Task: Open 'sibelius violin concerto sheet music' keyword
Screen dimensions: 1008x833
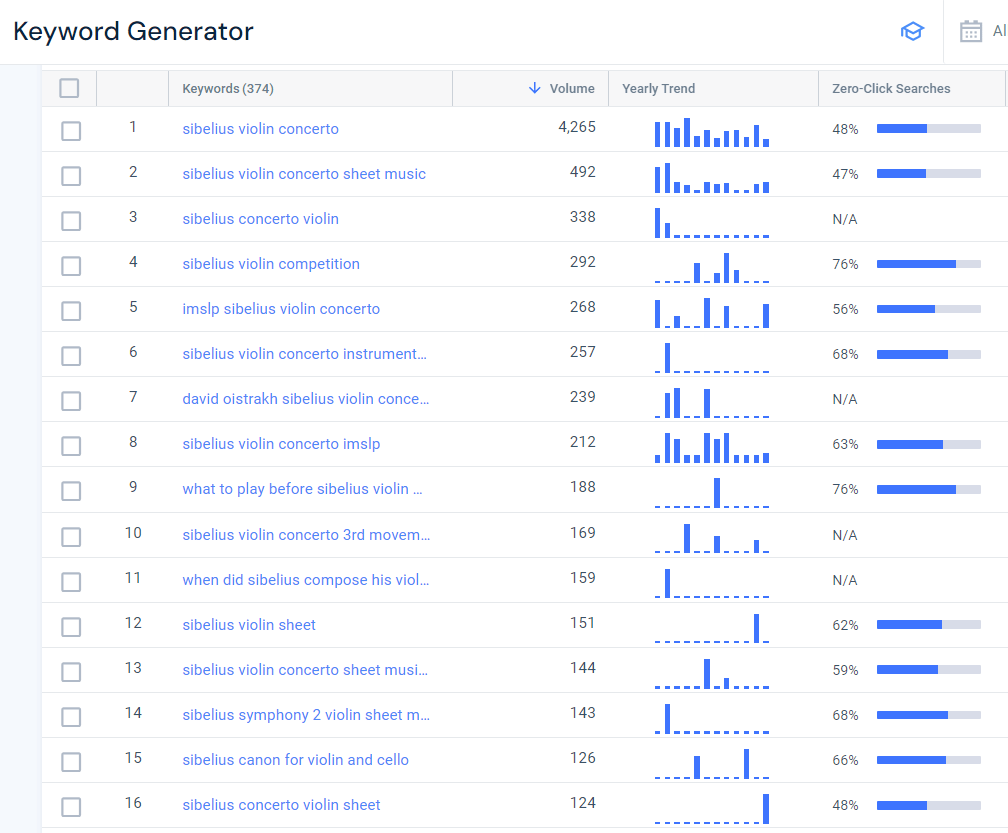Action: 304,174
